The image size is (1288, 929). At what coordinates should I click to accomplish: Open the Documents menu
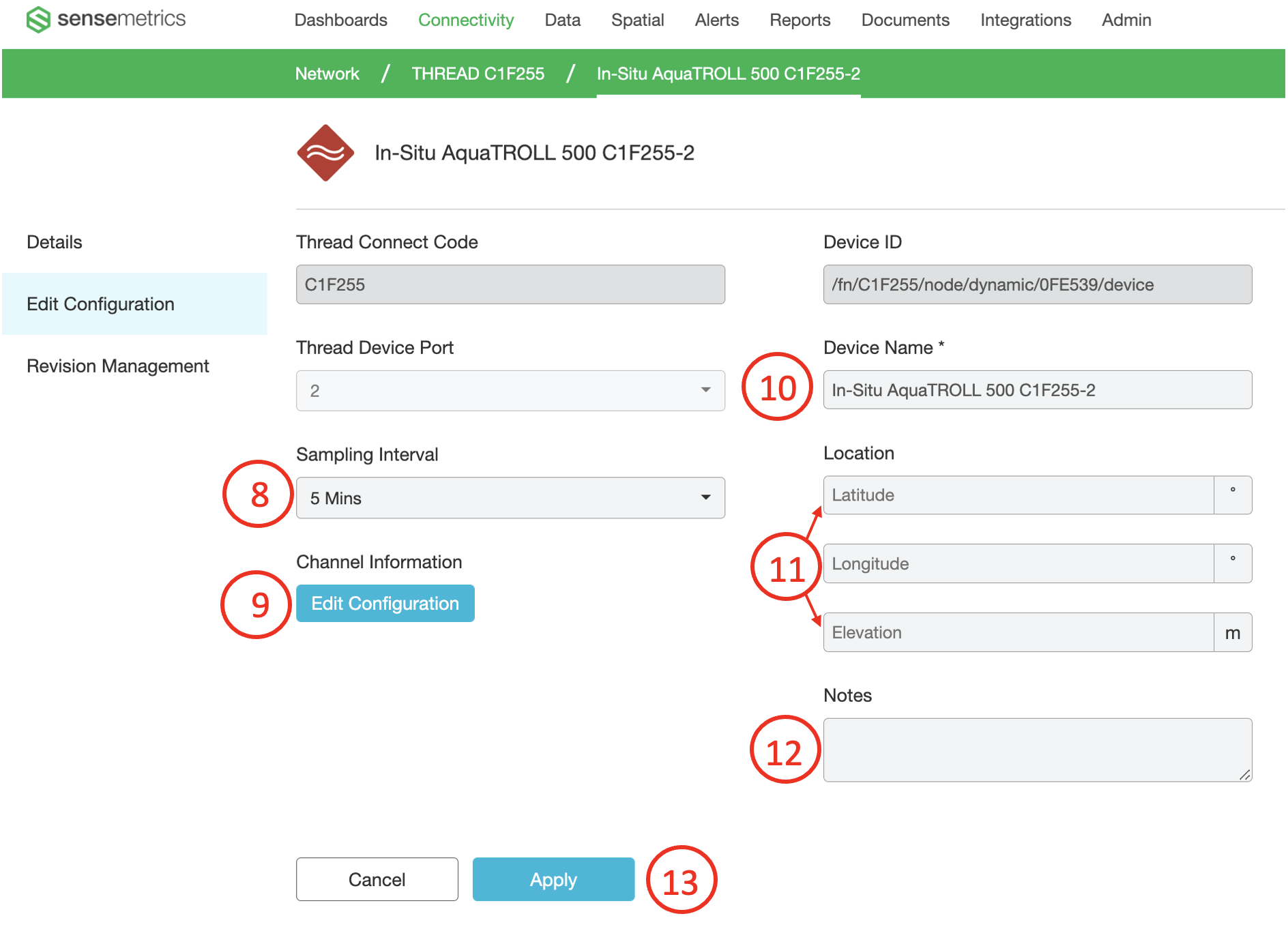[905, 20]
